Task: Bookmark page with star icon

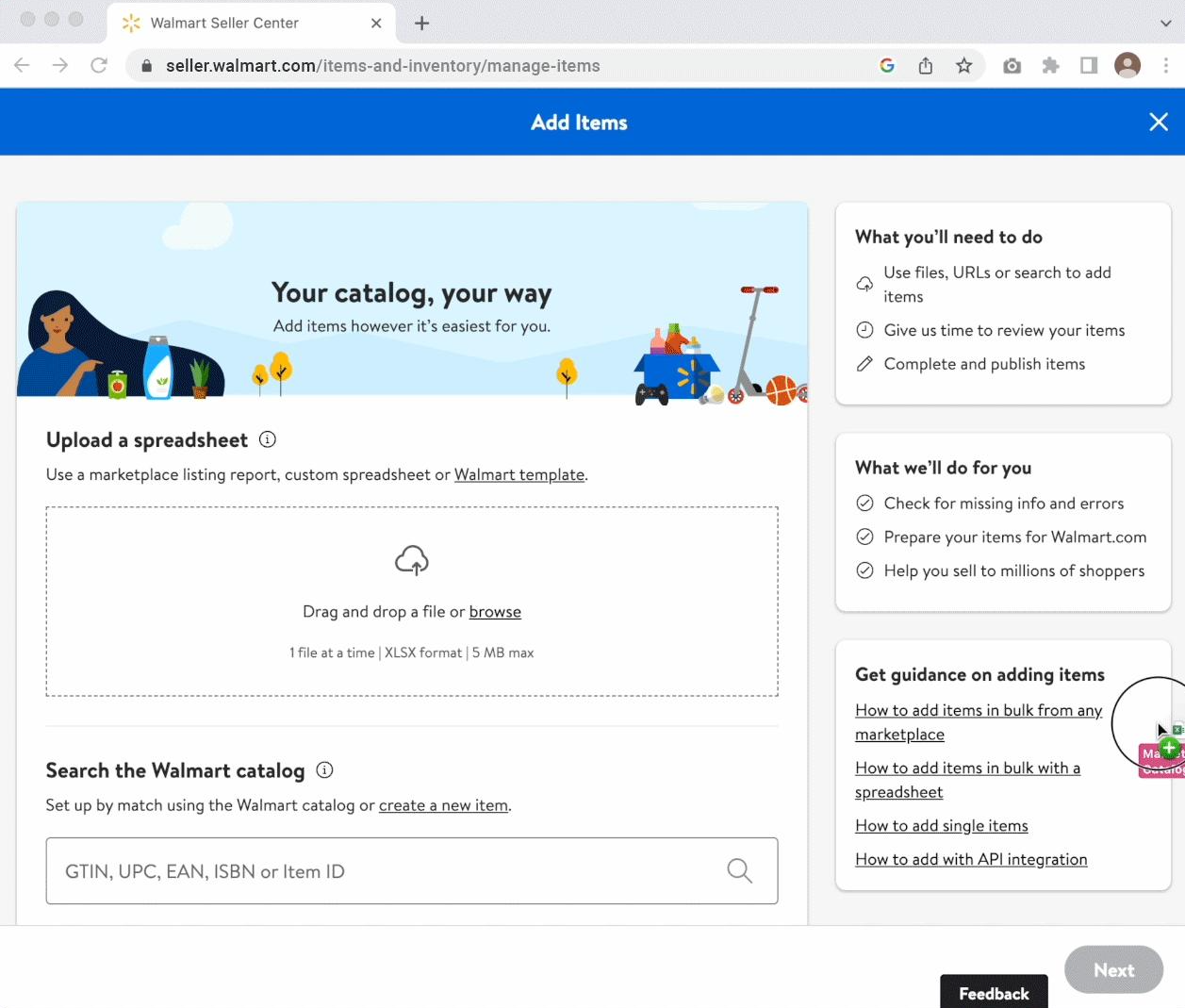Action: (963, 65)
